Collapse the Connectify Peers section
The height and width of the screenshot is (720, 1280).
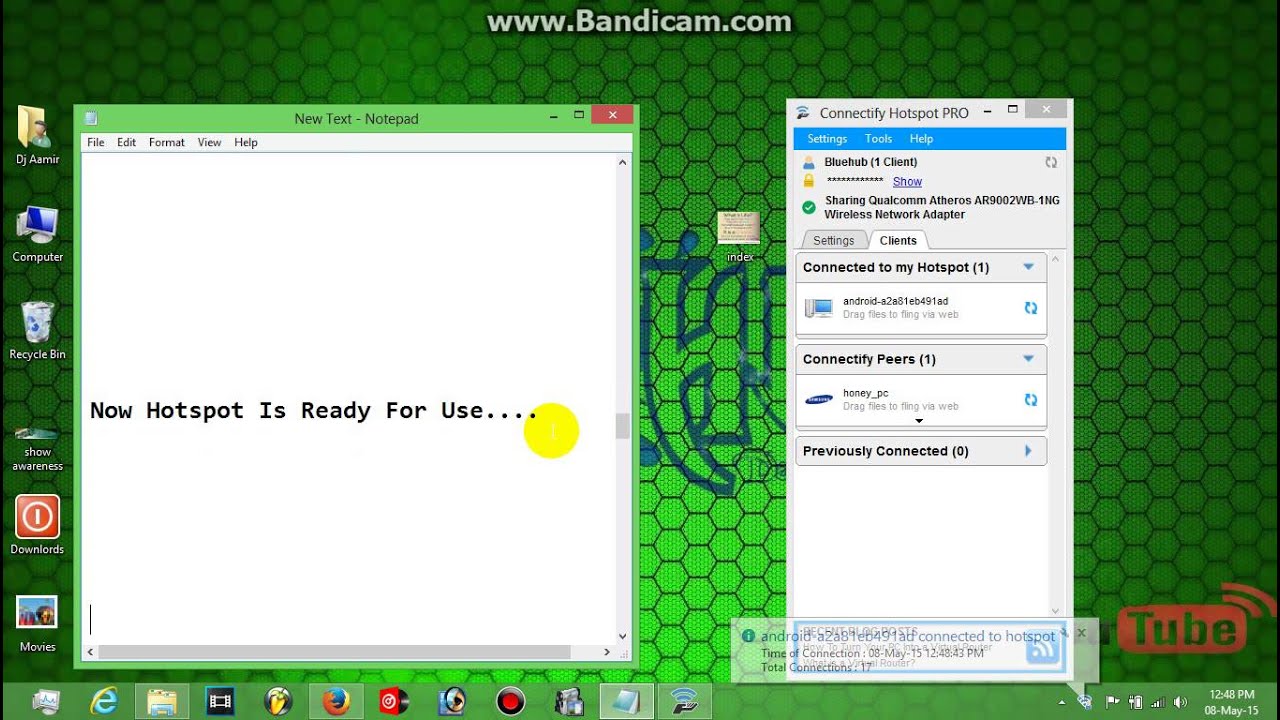(x=1028, y=359)
